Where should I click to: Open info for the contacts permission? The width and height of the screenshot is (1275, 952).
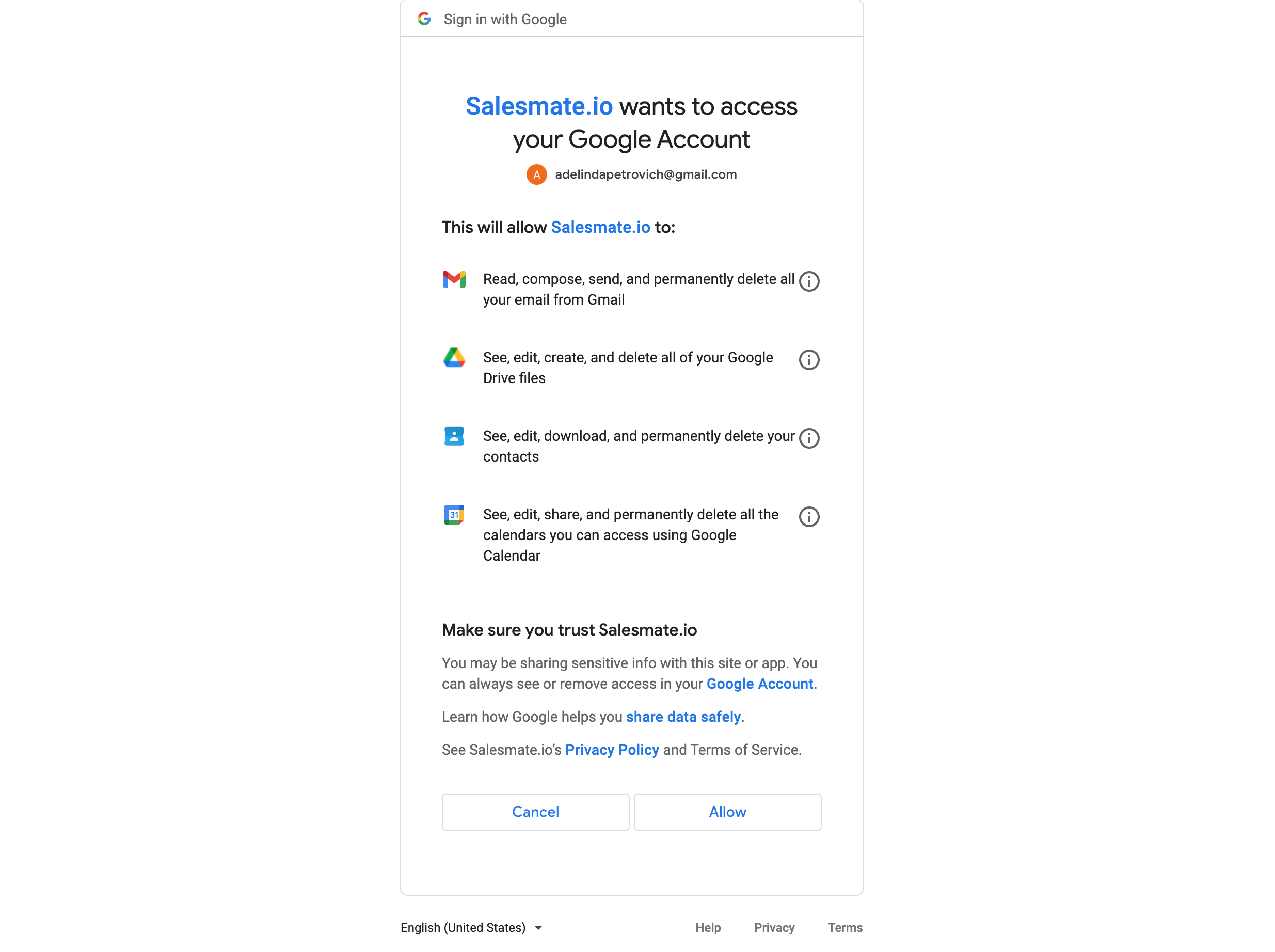809,438
